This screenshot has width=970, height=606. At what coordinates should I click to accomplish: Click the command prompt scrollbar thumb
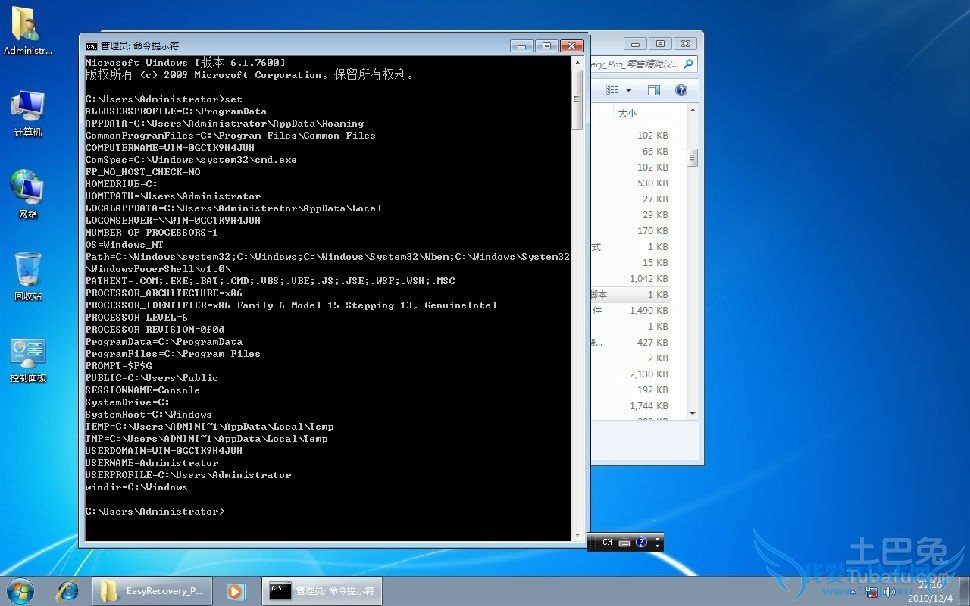point(577,99)
